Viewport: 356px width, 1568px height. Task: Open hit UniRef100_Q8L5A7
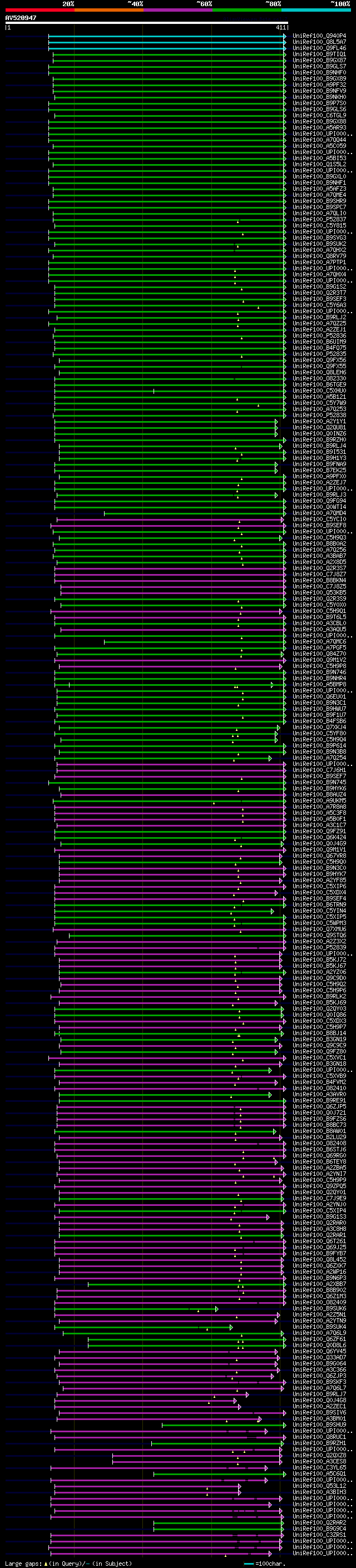point(319,42)
